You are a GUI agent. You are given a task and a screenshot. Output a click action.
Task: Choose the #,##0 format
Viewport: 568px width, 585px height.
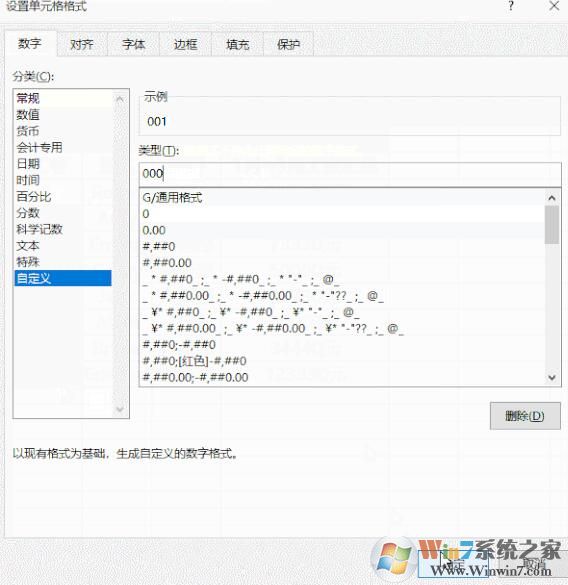(x=342, y=247)
